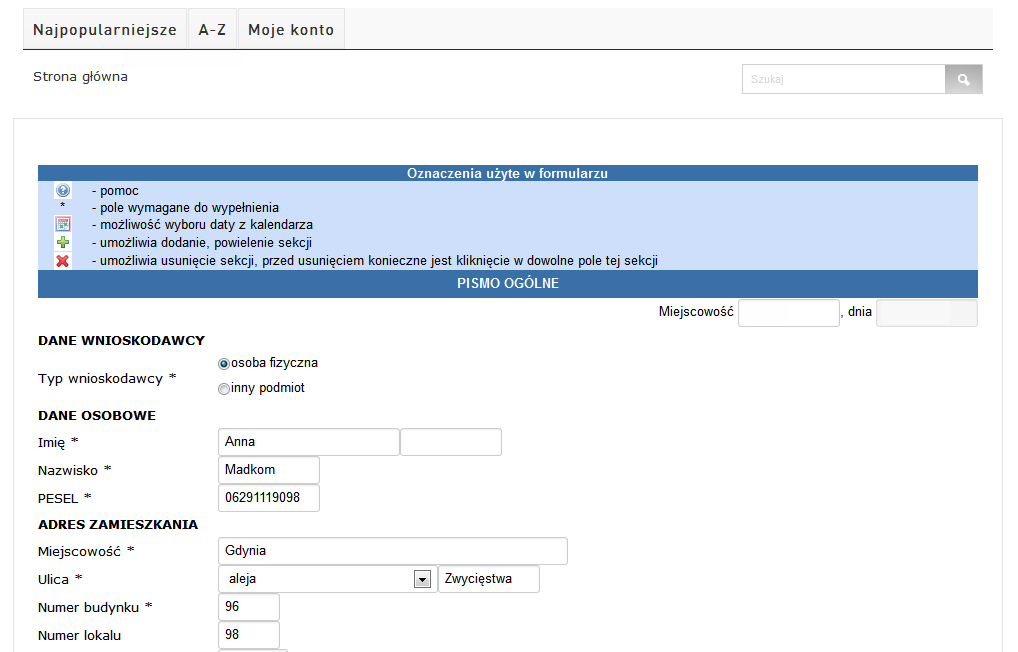
Task: Open the Najpopularniejsze tab
Action: coord(105,30)
